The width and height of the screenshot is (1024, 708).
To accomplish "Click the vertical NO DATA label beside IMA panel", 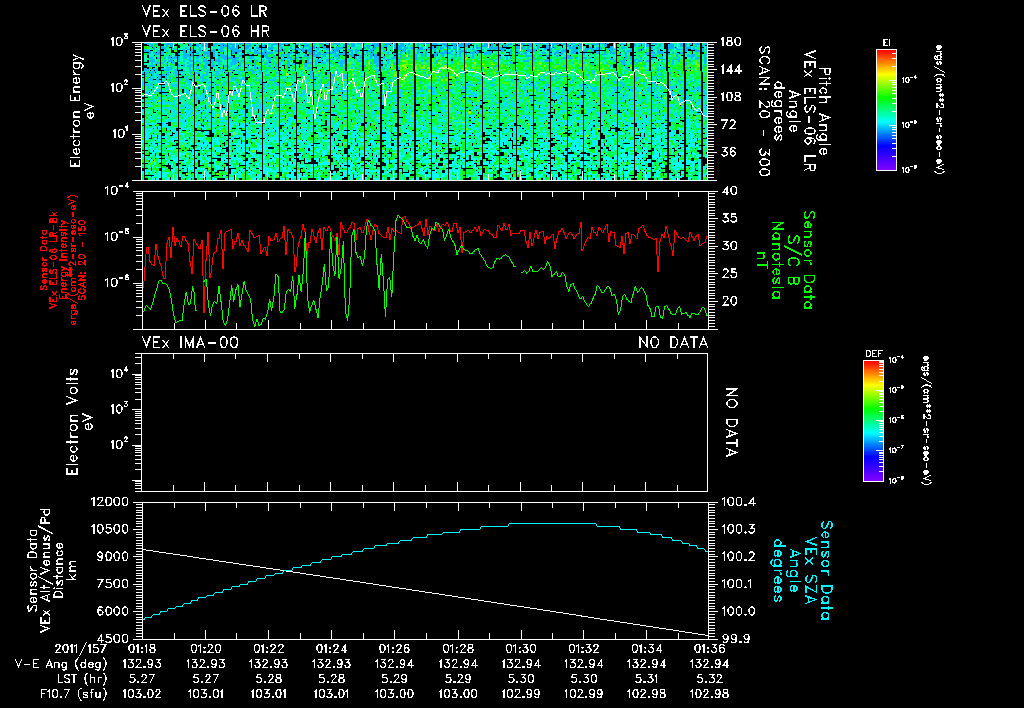I will click(x=731, y=422).
